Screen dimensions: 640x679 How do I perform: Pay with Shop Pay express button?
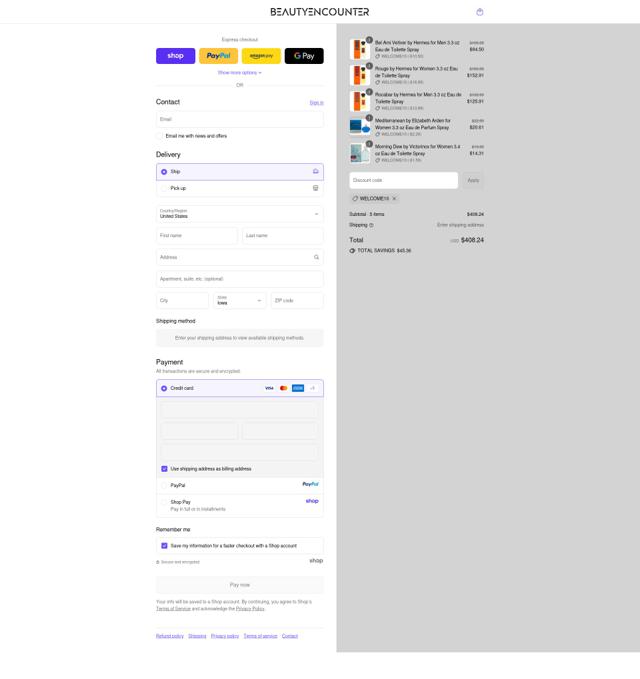(175, 56)
